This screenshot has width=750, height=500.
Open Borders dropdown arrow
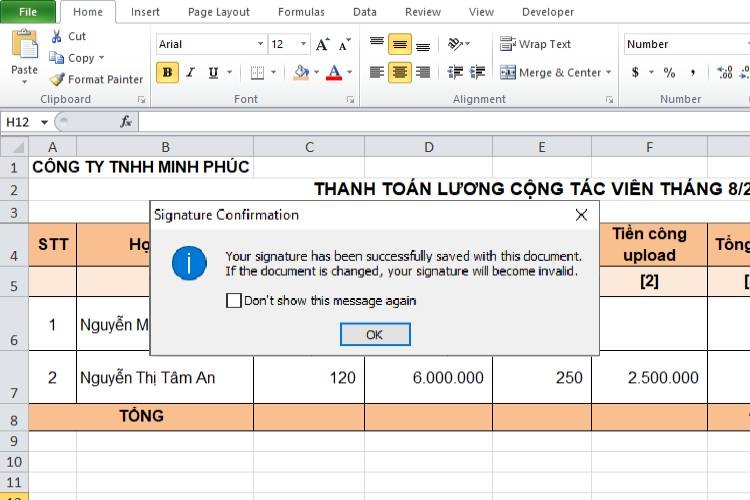274,72
